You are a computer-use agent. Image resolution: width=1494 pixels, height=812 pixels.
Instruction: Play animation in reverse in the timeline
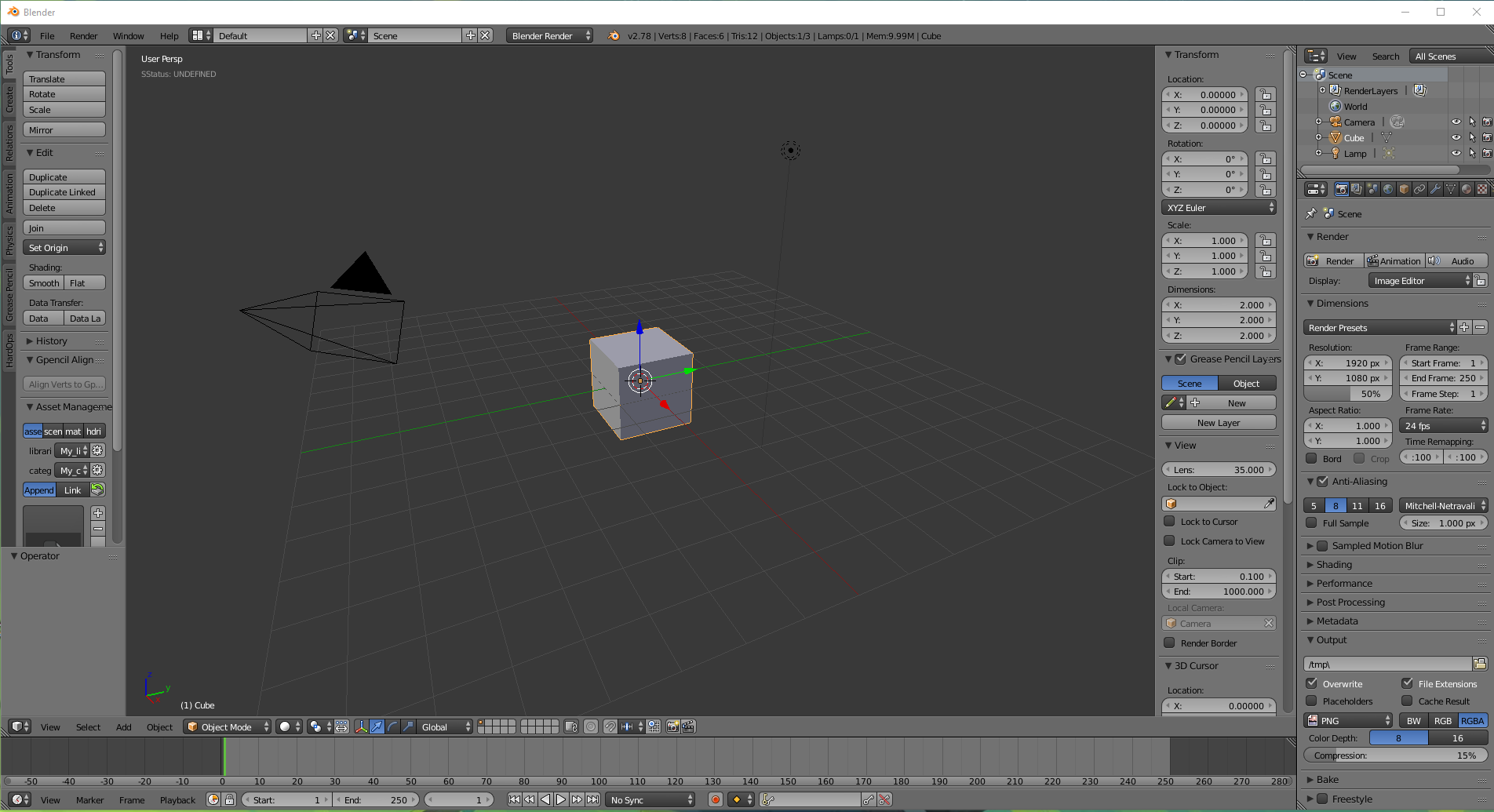coord(545,799)
